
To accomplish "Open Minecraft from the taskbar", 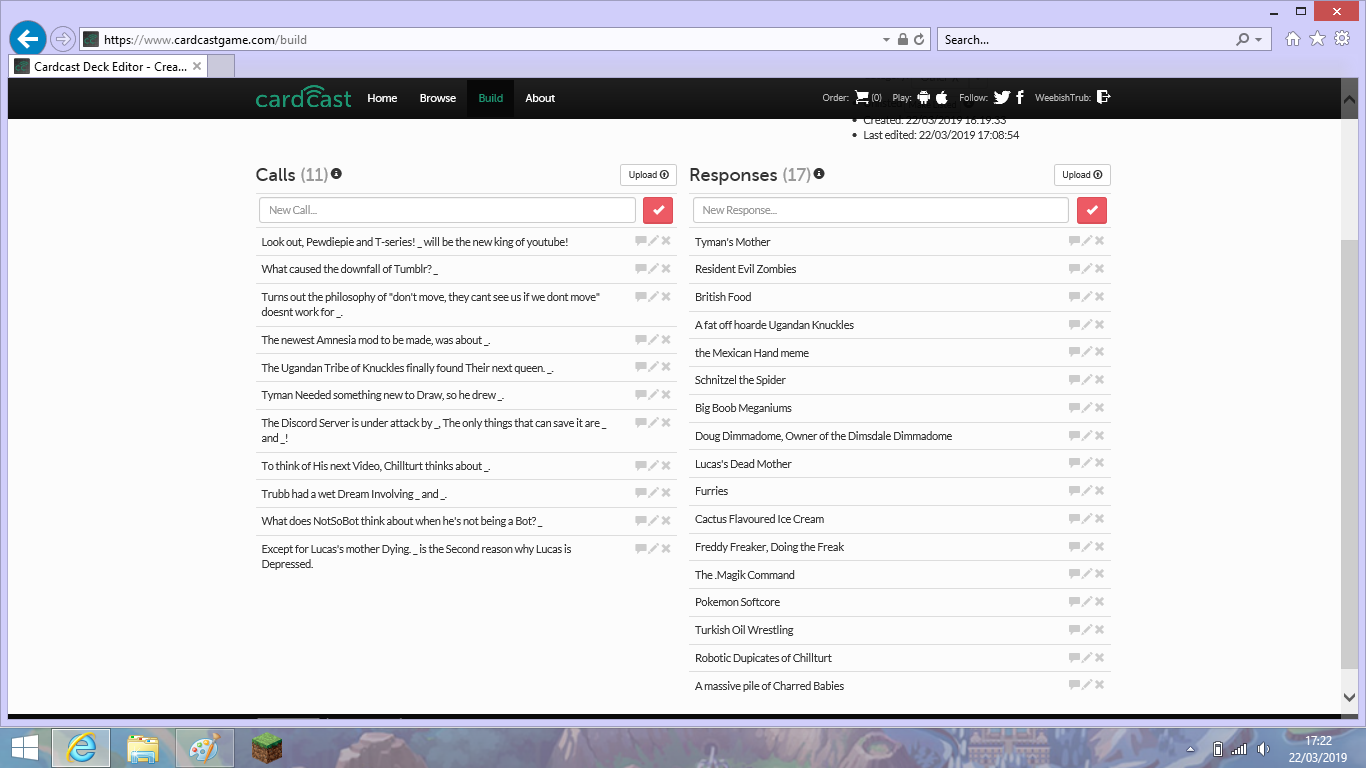I will [267, 748].
